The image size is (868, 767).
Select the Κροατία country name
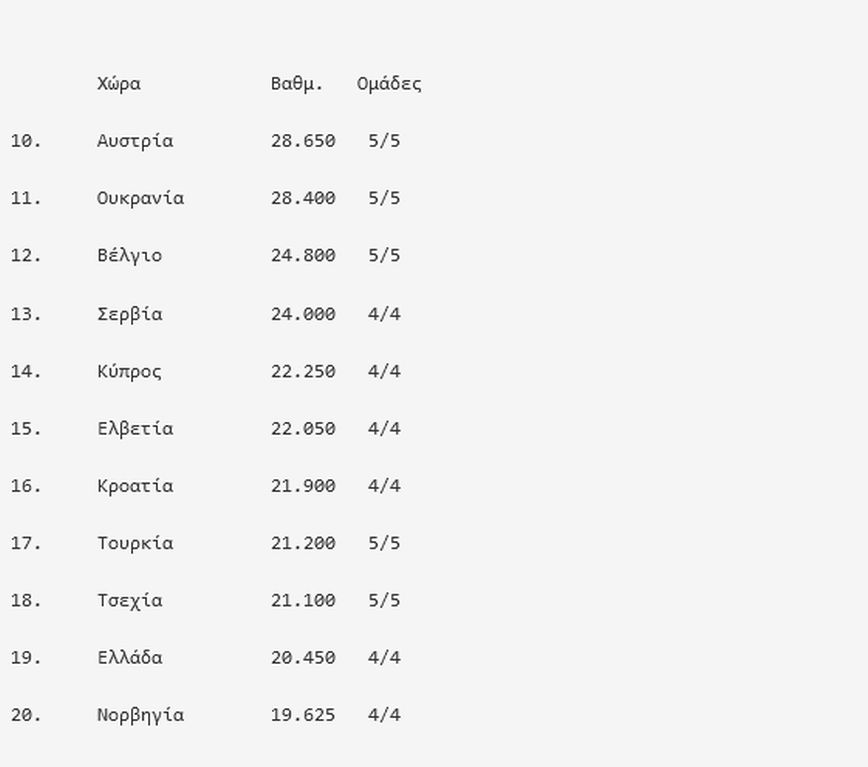click(x=135, y=486)
